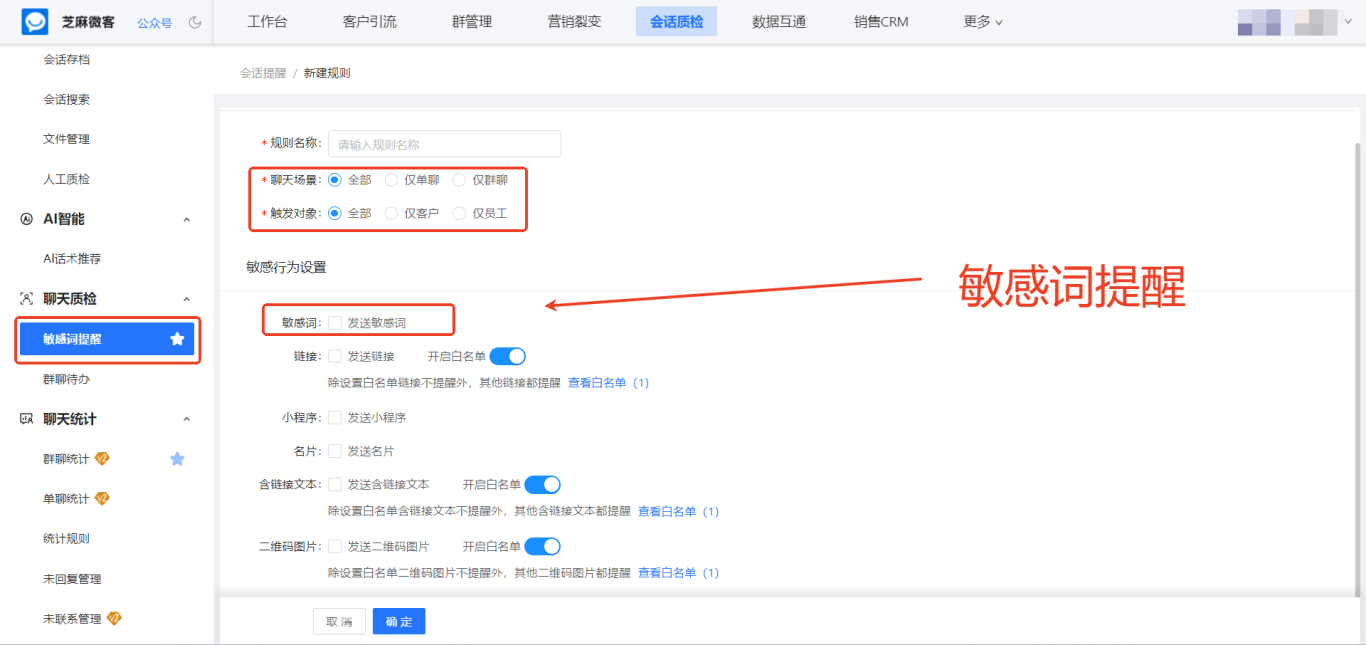The height and width of the screenshot is (645, 1366).
Task: Select the 仅群聊 radio option
Action: [459, 180]
